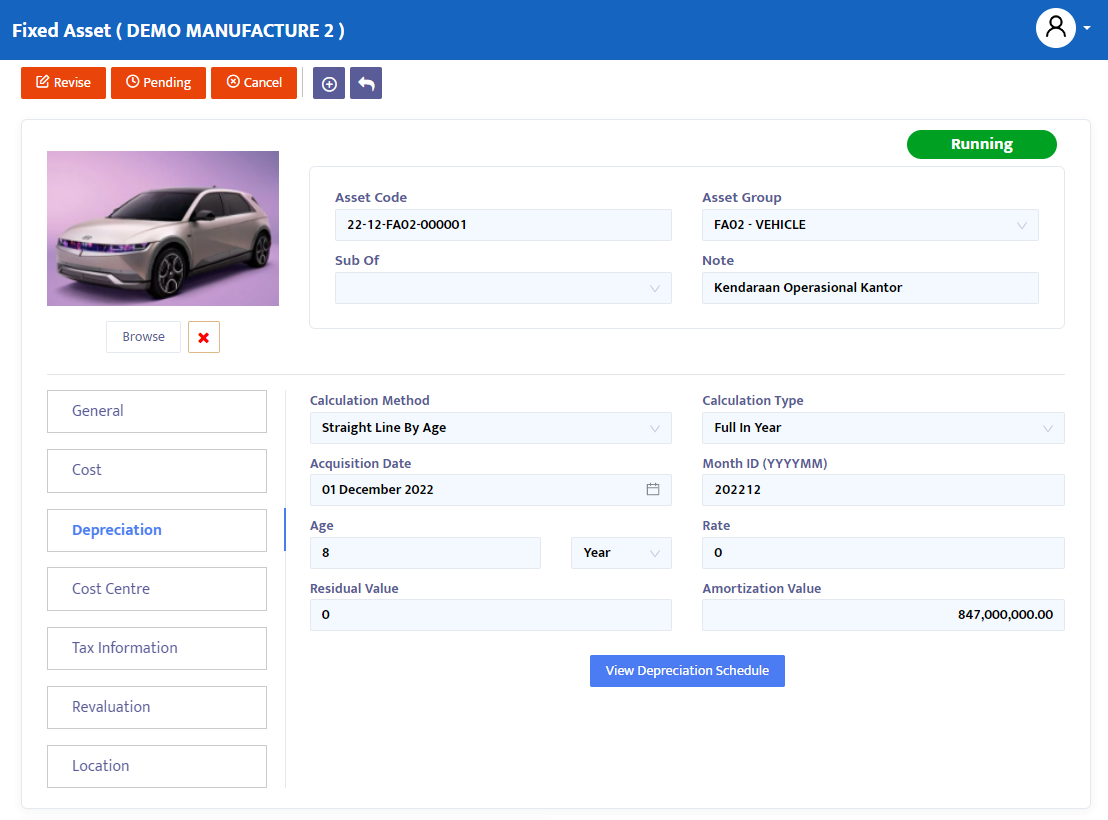Viewport: 1108px width, 820px height.
Task: Remove asset image with red X
Action: click(204, 337)
